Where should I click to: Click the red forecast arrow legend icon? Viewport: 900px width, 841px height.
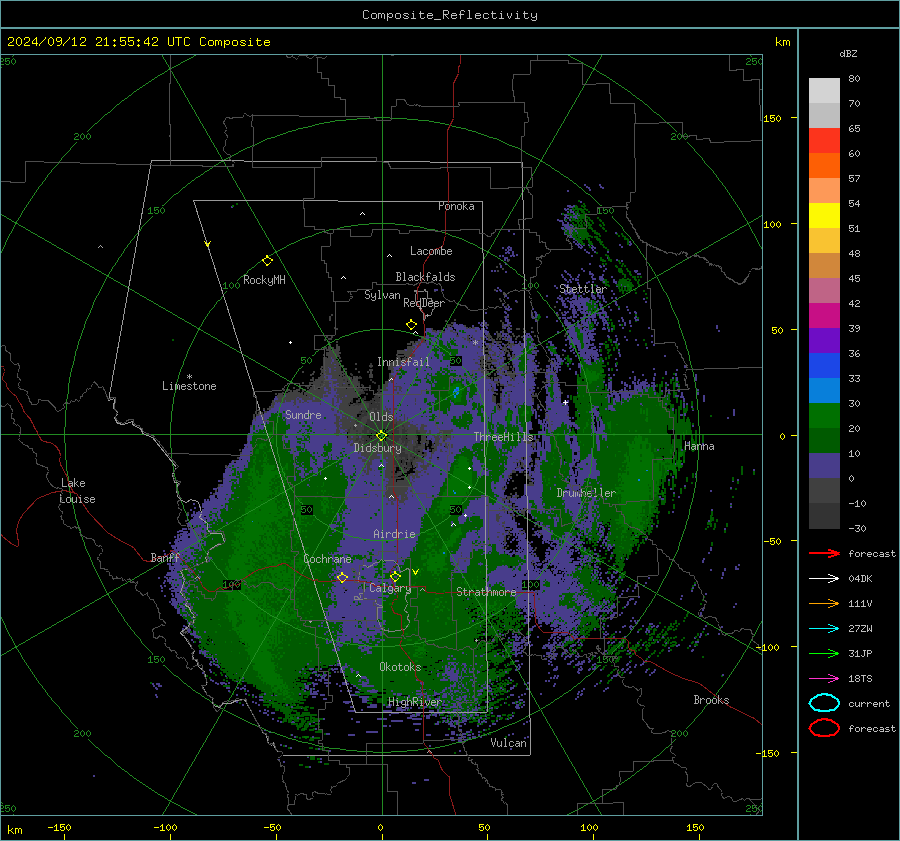coord(824,553)
